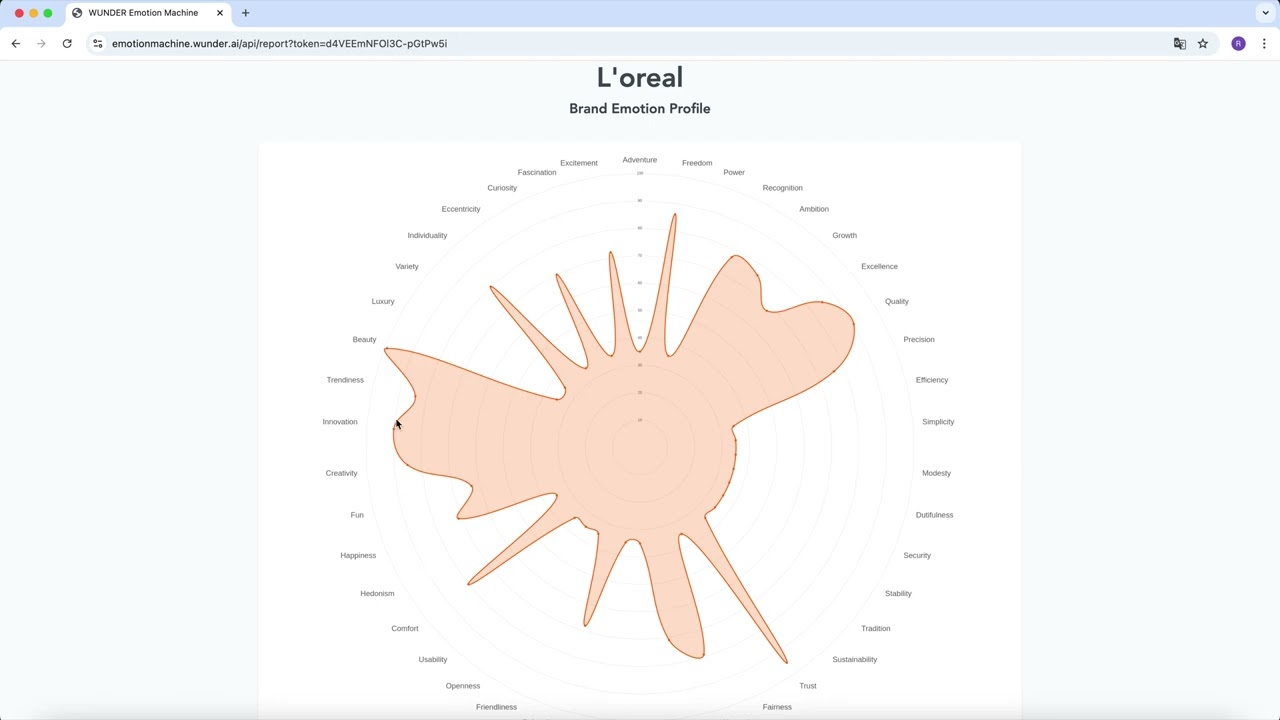Click the Luxury axis label
Viewport: 1280px width, 720px height.
click(383, 301)
